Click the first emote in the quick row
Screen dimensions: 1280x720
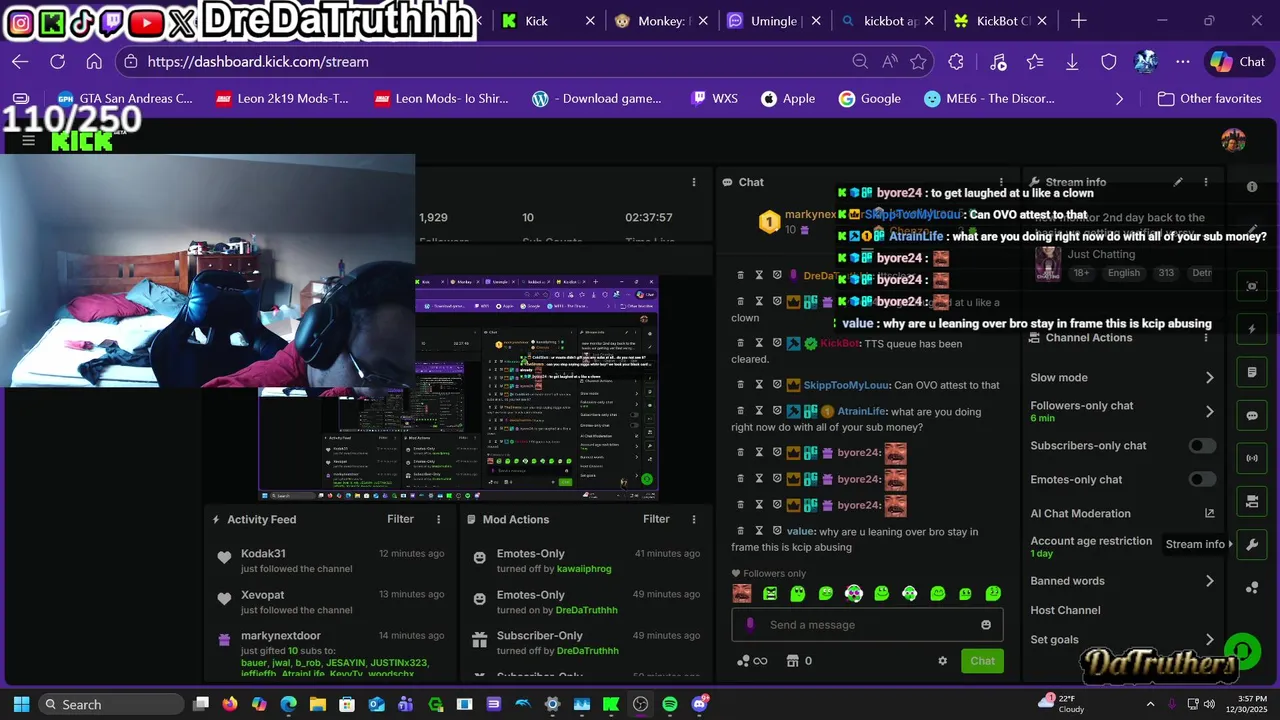[x=741, y=593]
